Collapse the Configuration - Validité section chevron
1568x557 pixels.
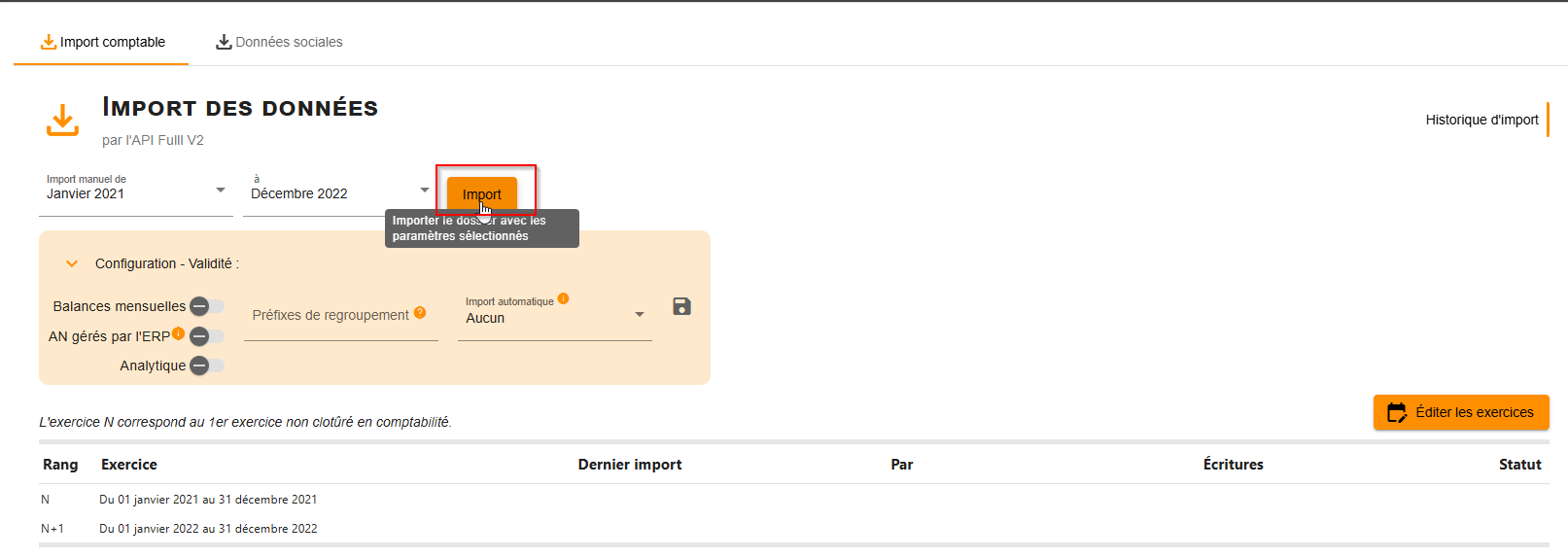[x=72, y=263]
